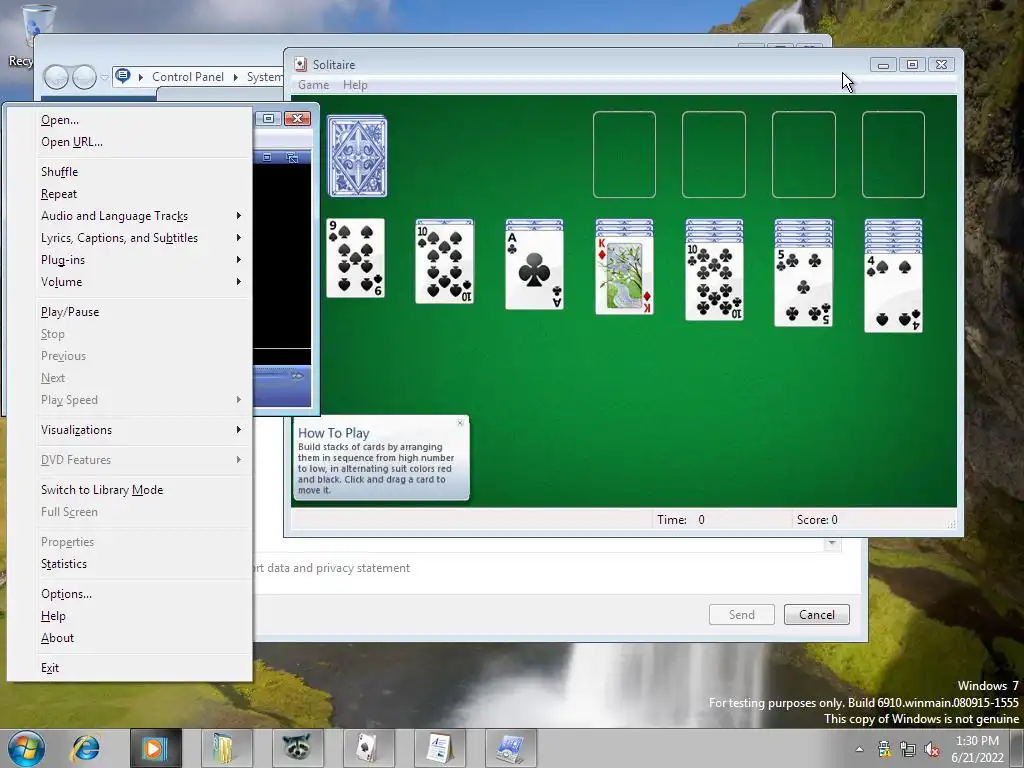Expand Lyrics, Captions, and Subtitles submenu
Image resolution: width=1024 pixels, height=768 pixels.
[129, 238]
